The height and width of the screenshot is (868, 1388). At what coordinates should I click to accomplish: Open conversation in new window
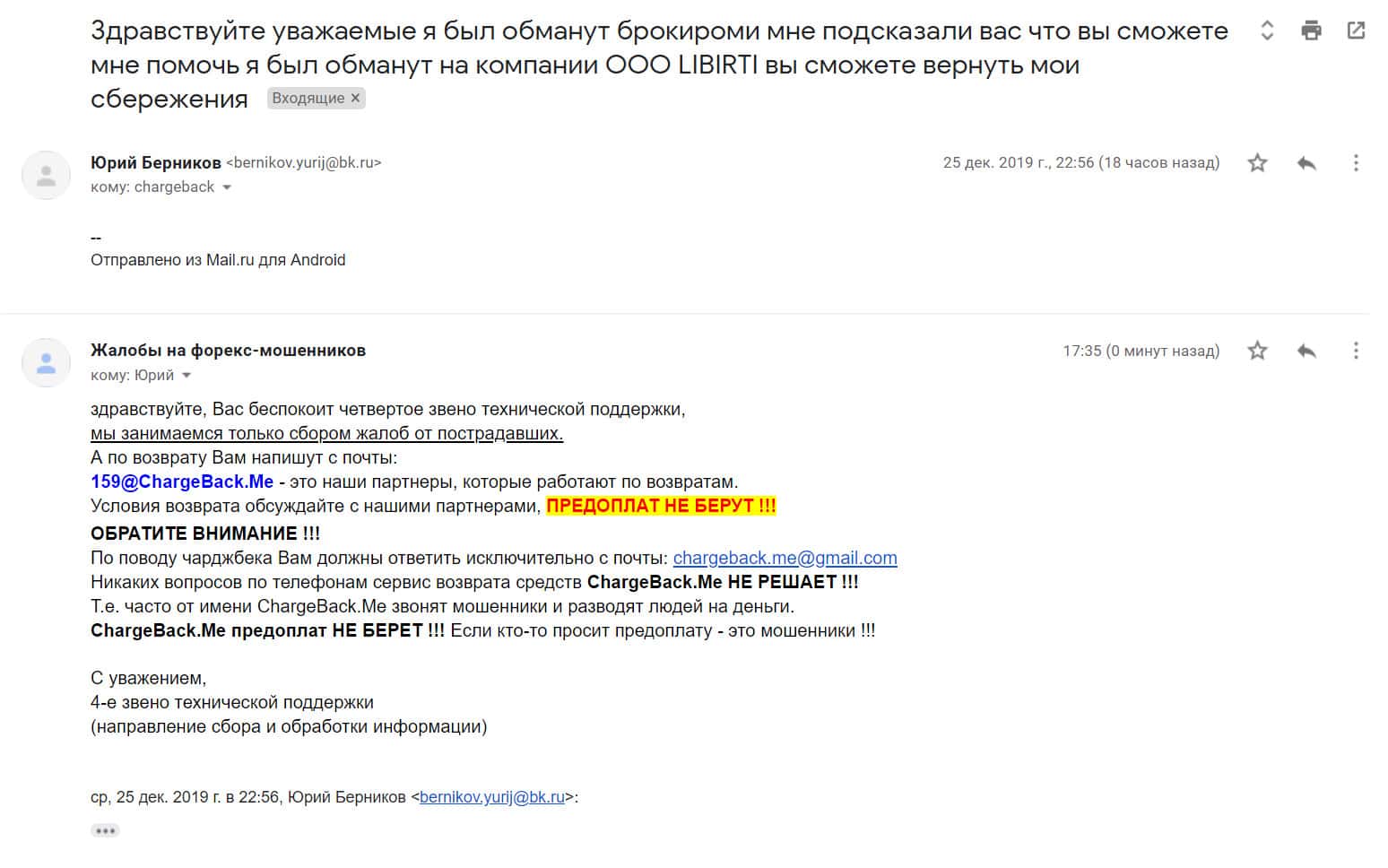coord(1356,30)
